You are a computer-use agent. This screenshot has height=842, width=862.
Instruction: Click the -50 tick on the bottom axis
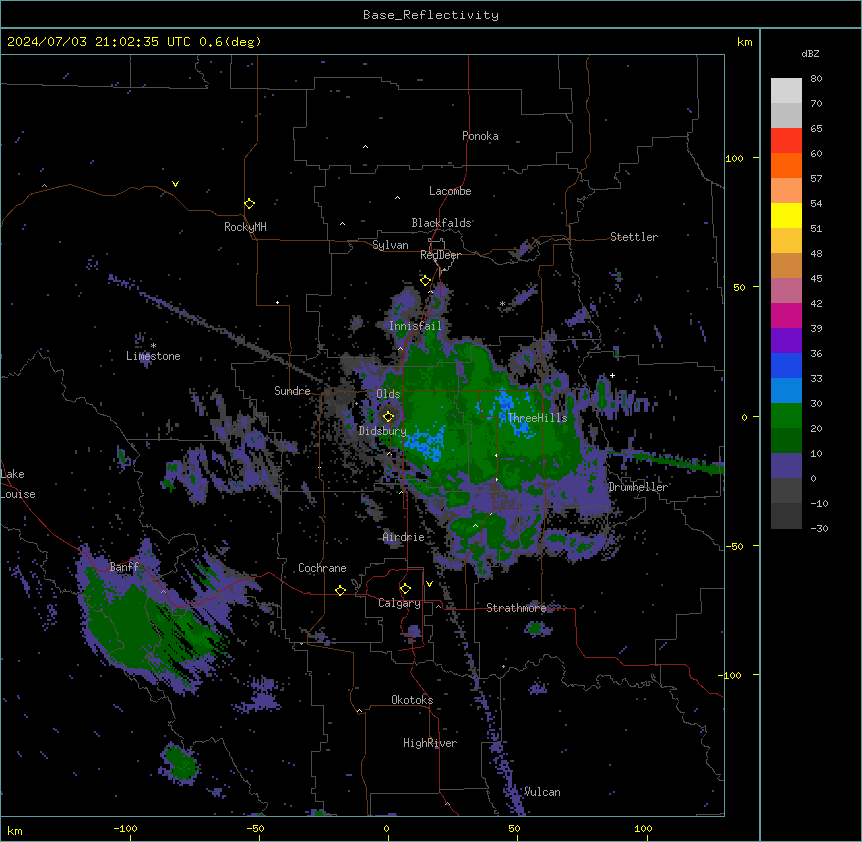[x=255, y=828]
